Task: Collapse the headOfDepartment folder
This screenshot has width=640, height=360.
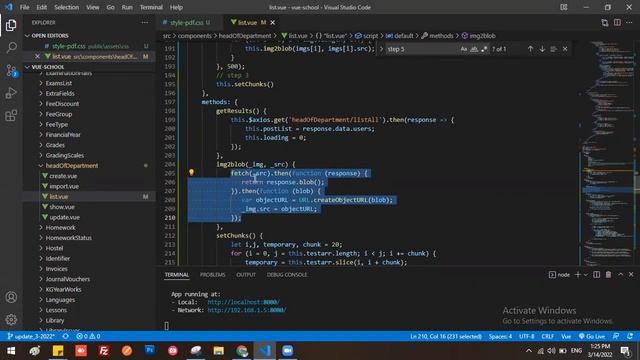Action: (71, 165)
